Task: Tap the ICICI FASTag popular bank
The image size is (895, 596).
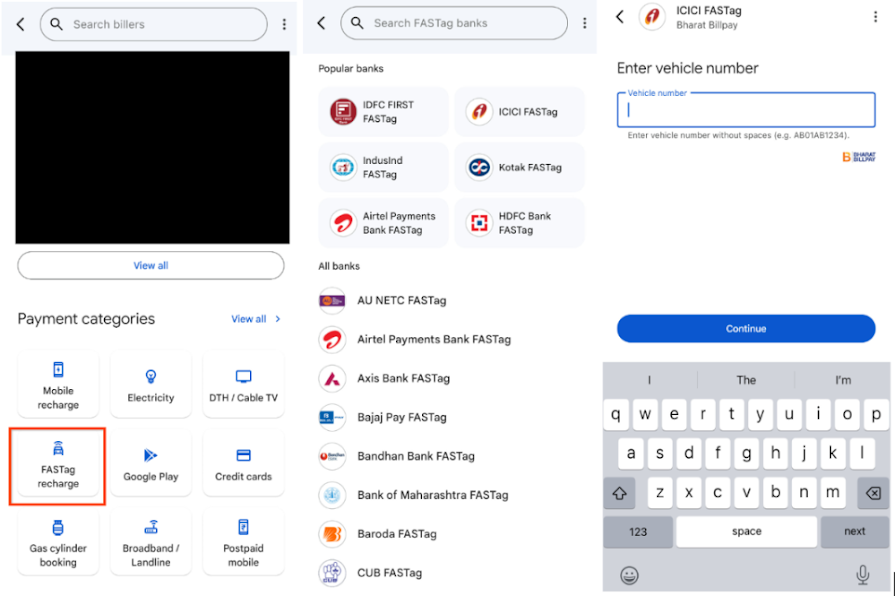Action: 519,112
